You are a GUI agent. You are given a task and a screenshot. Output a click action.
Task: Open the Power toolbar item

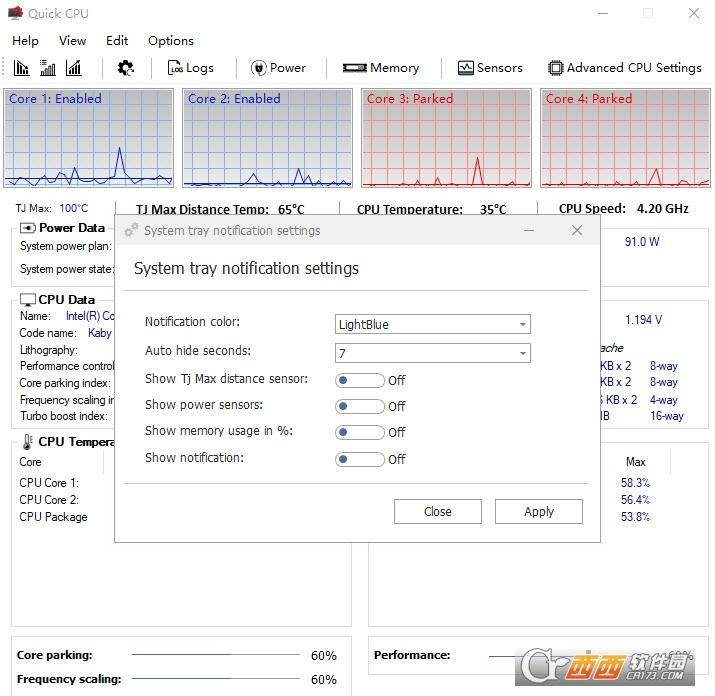278,68
